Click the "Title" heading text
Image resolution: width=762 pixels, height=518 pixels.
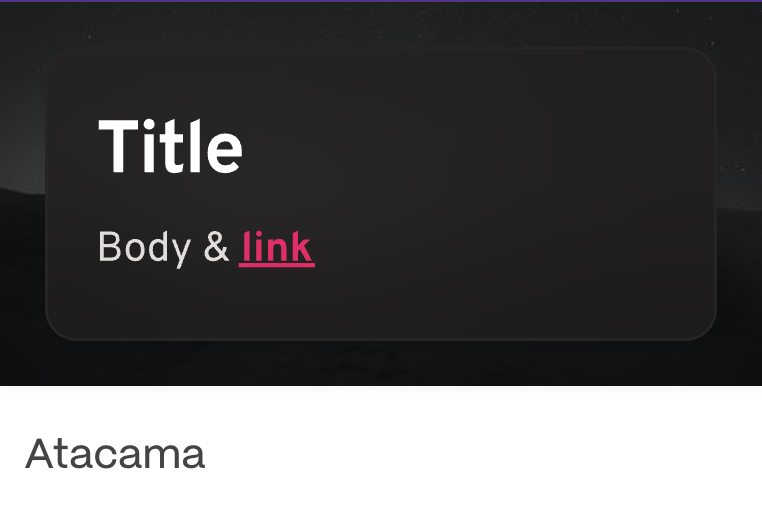click(x=170, y=147)
